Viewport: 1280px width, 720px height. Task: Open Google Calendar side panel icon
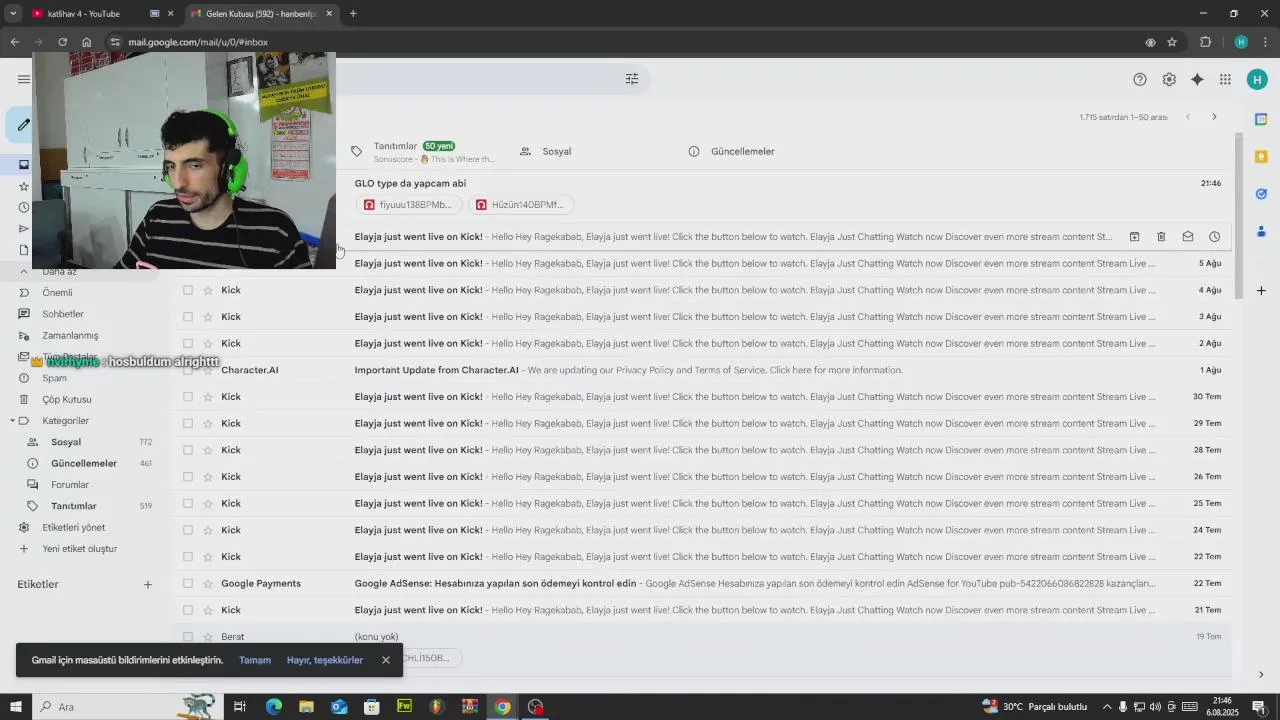(1261, 120)
